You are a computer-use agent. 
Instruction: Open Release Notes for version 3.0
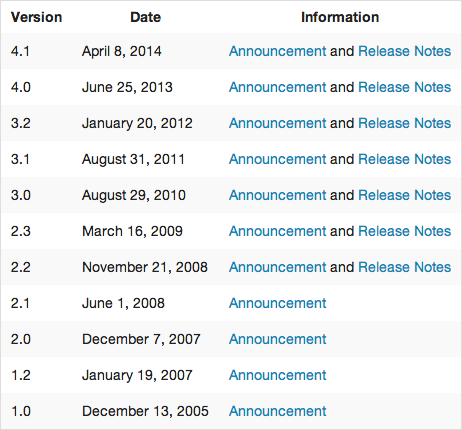(x=404, y=195)
